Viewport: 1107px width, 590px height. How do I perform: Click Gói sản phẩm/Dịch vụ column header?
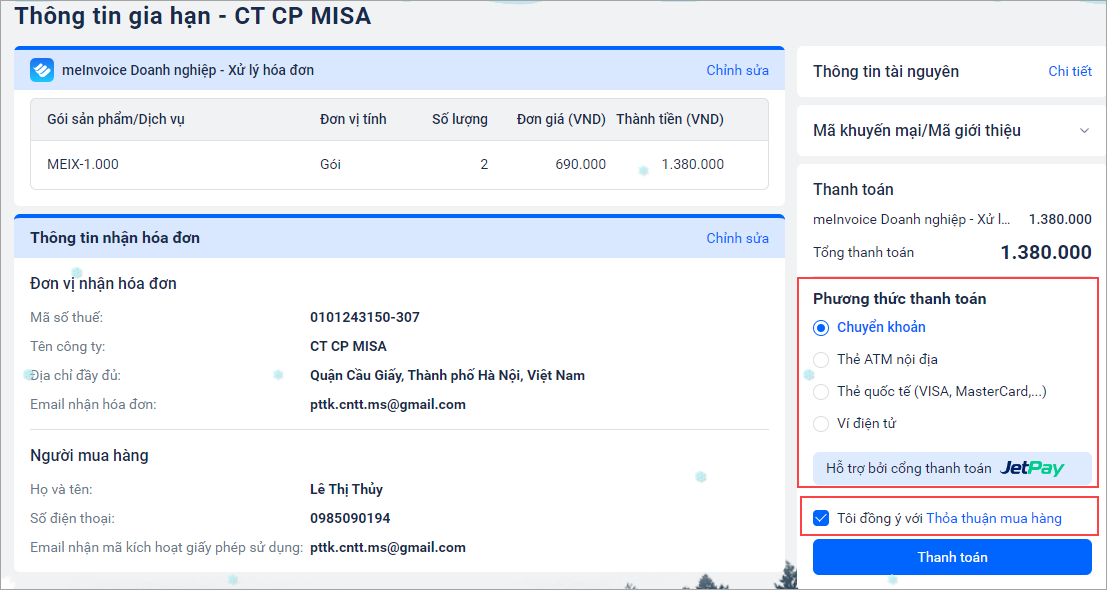coord(116,119)
